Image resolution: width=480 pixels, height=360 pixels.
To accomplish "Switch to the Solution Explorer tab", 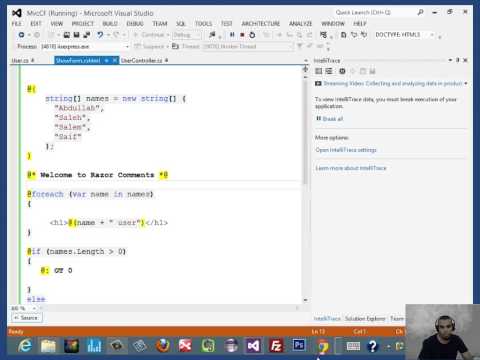I will point(365,319).
